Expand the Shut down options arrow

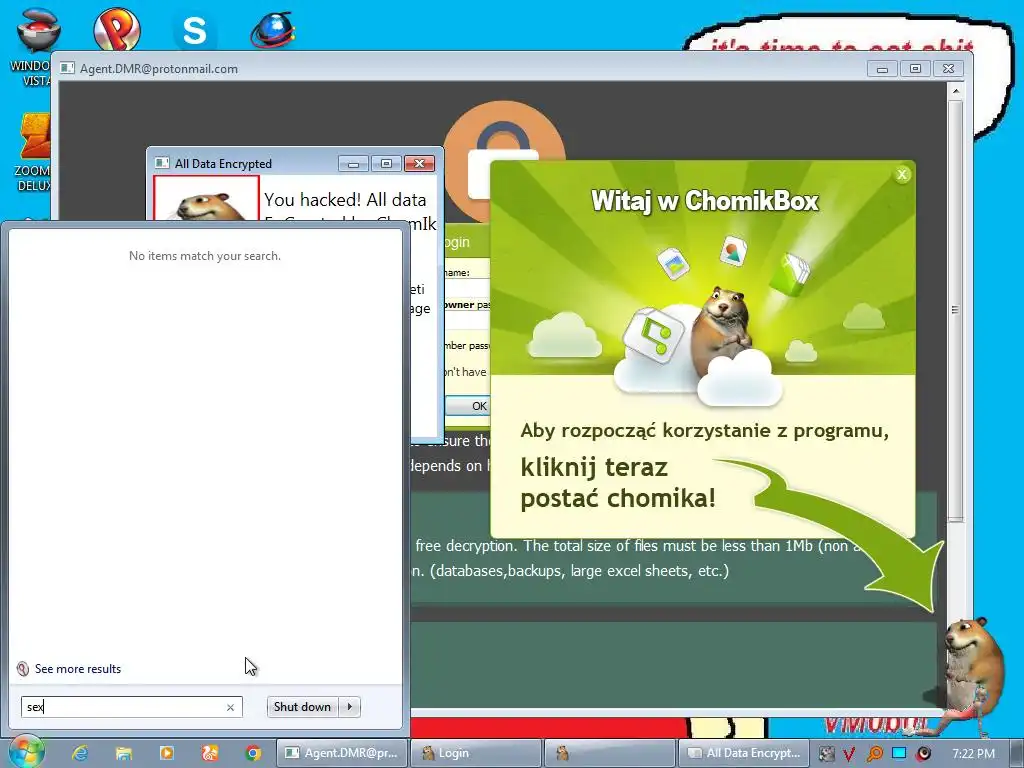[350, 707]
